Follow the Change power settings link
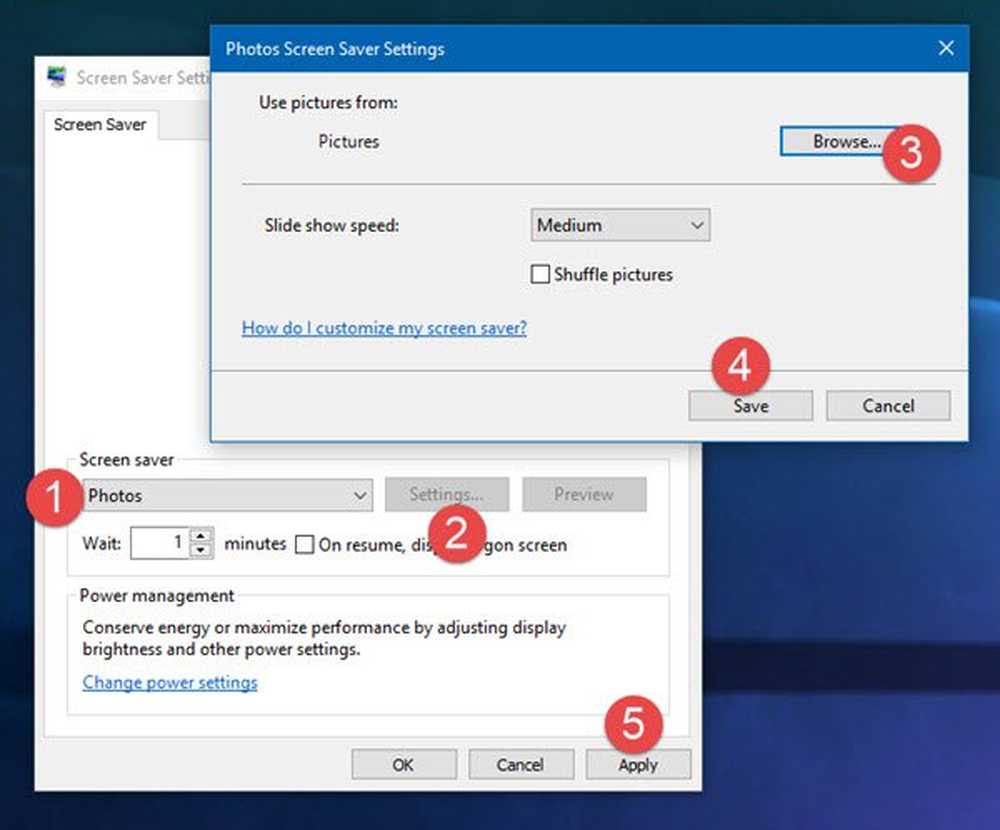Viewport: 1000px width, 830px height. [170, 683]
